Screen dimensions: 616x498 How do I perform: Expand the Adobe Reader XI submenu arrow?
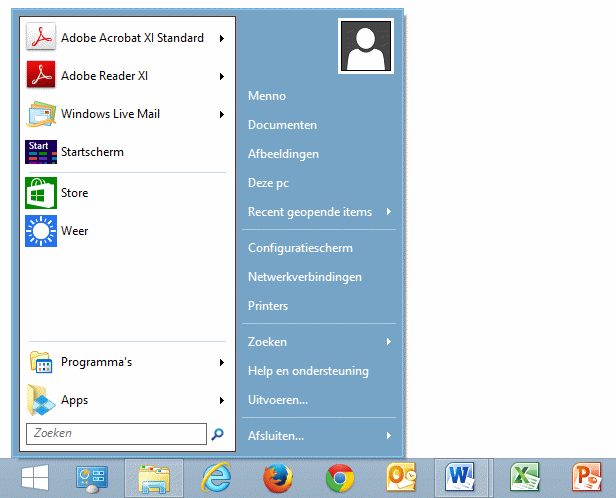(222, 76)
